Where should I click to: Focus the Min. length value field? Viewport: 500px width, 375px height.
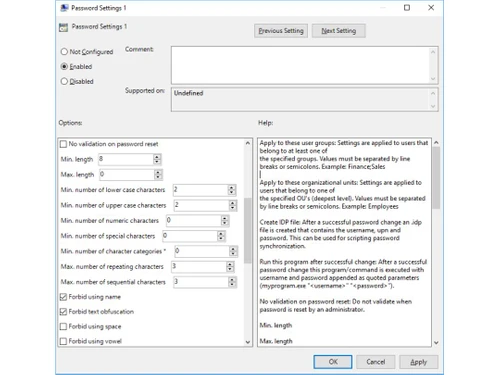click(x=126, y=159)
